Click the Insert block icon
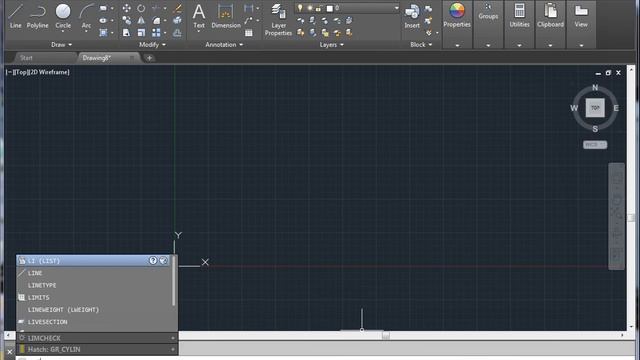 (412, 16)
